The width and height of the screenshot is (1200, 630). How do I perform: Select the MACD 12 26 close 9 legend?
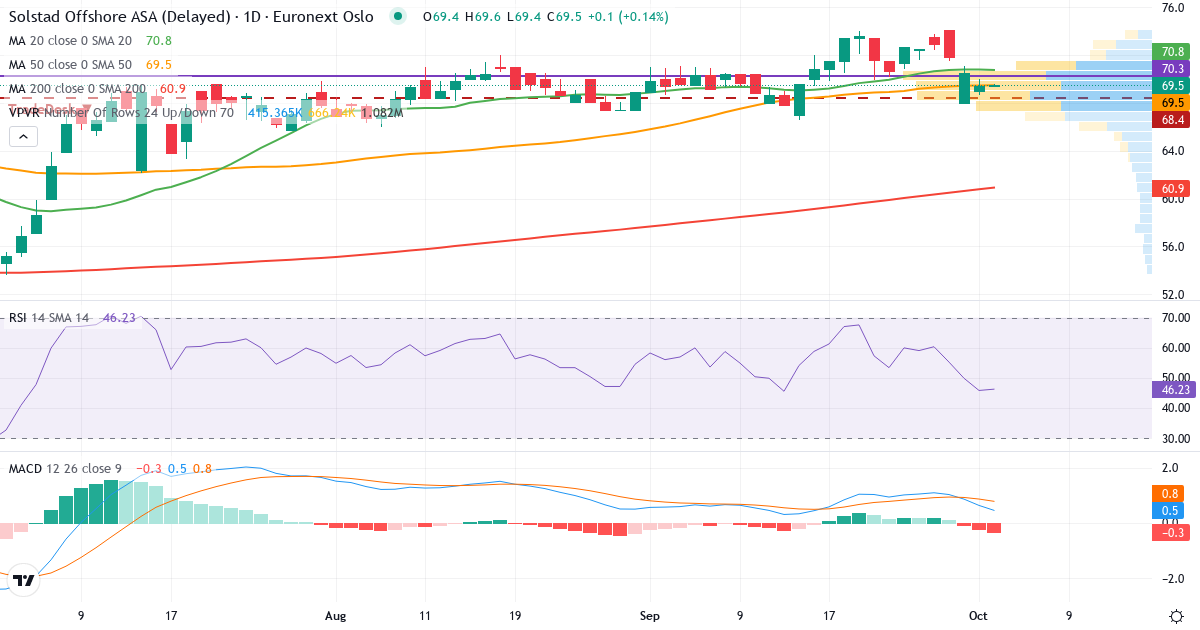click(67, 468)
